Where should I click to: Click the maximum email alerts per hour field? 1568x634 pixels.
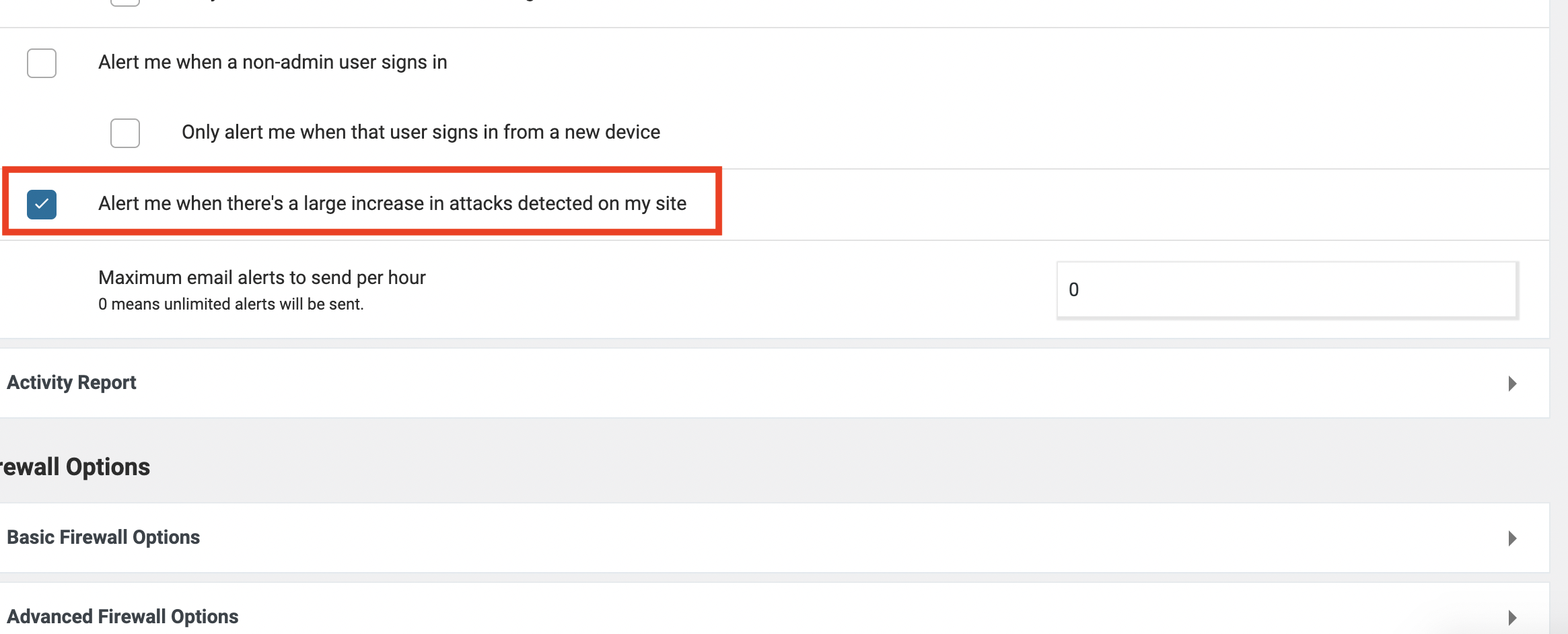1285,289
